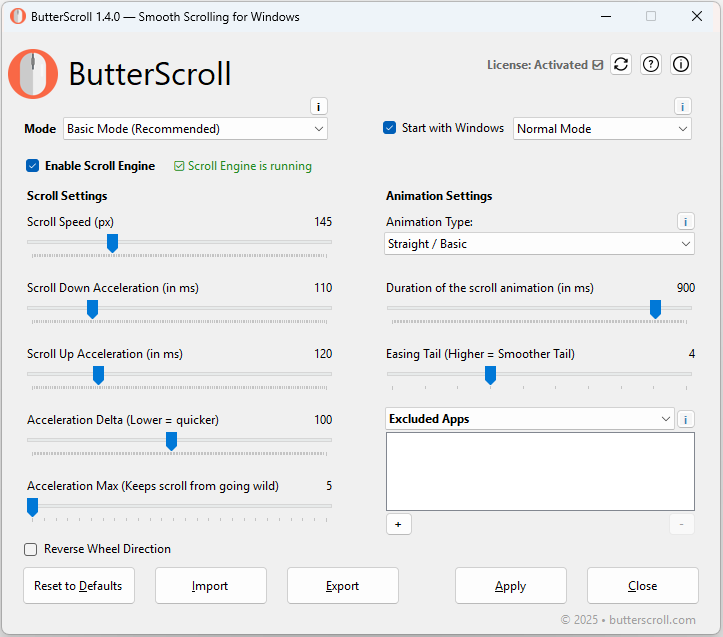Image resolution: width=723 pixels, height=637 pixels.
Task: Click the about info circle icon
Action: click(681, 64)
